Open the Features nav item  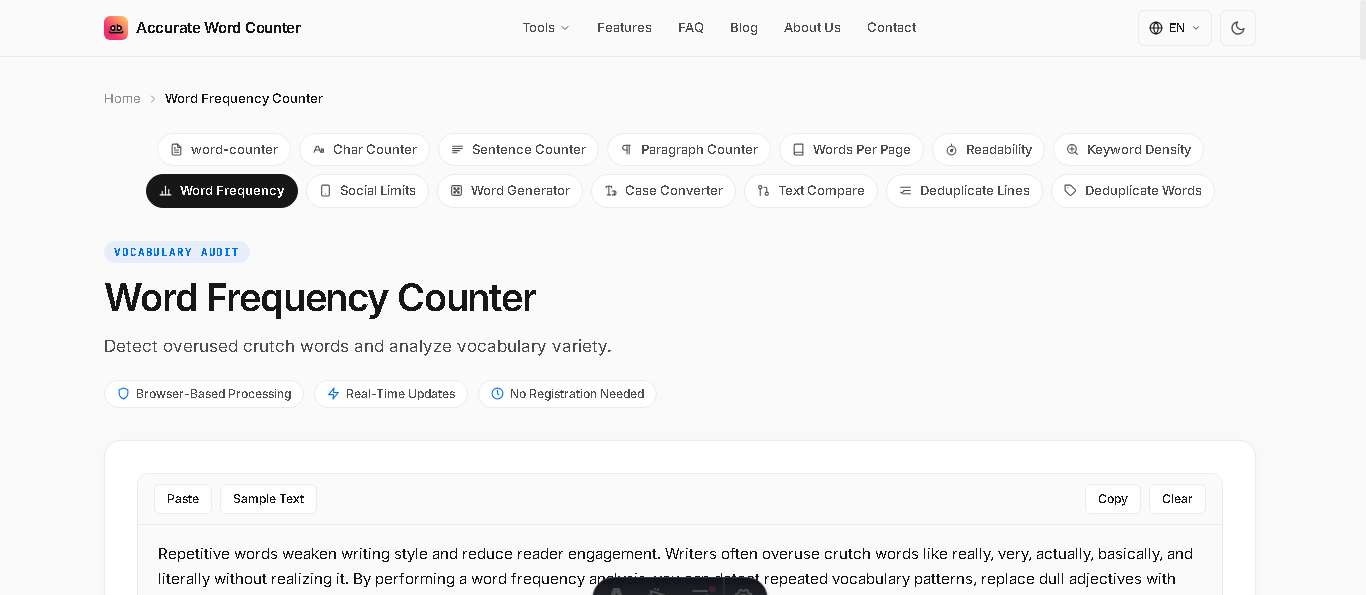coord(624,28)
